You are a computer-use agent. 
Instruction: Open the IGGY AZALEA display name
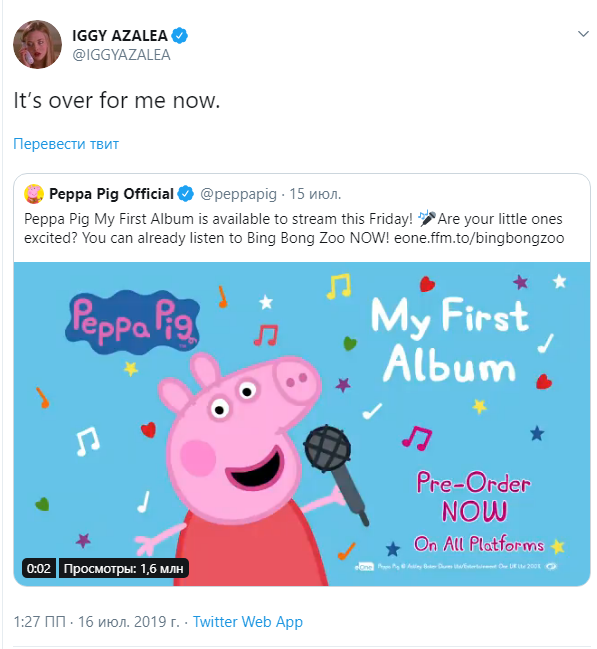click(120, 36)
